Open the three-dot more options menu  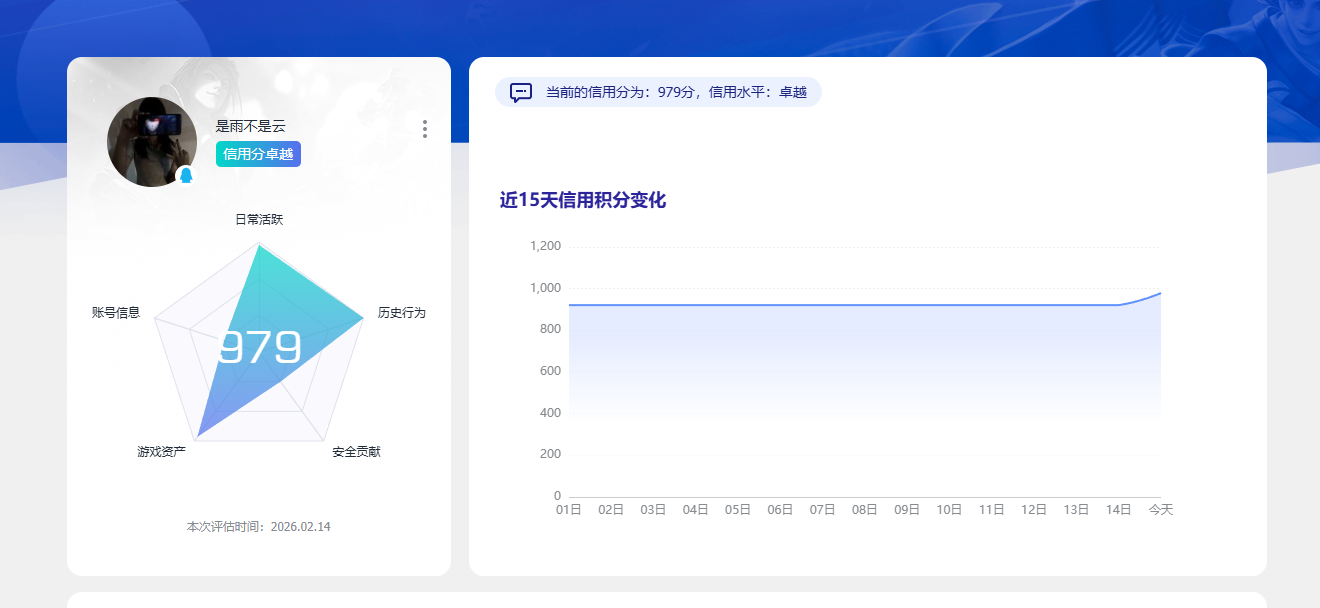[424, 129]
